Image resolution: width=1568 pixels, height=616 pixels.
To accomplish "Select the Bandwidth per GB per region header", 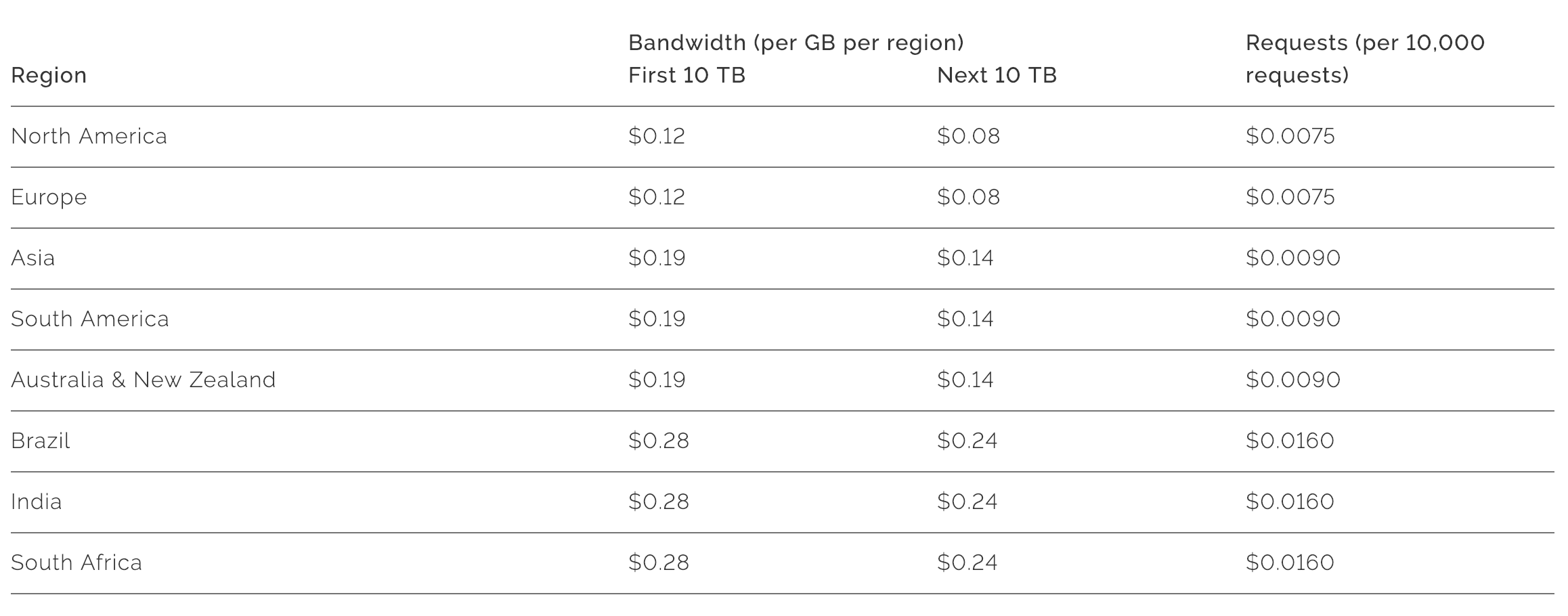I will tap(796, 43).
